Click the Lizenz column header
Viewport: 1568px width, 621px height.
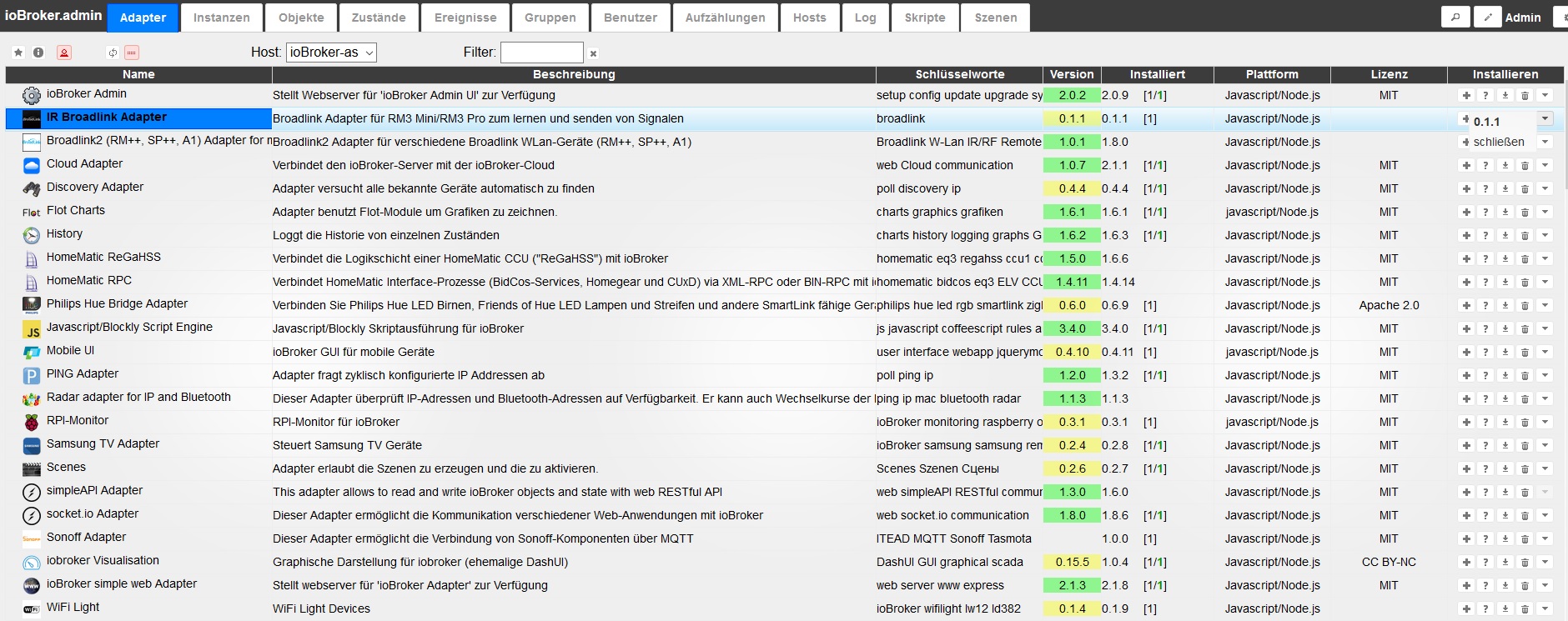[1389, 74]
